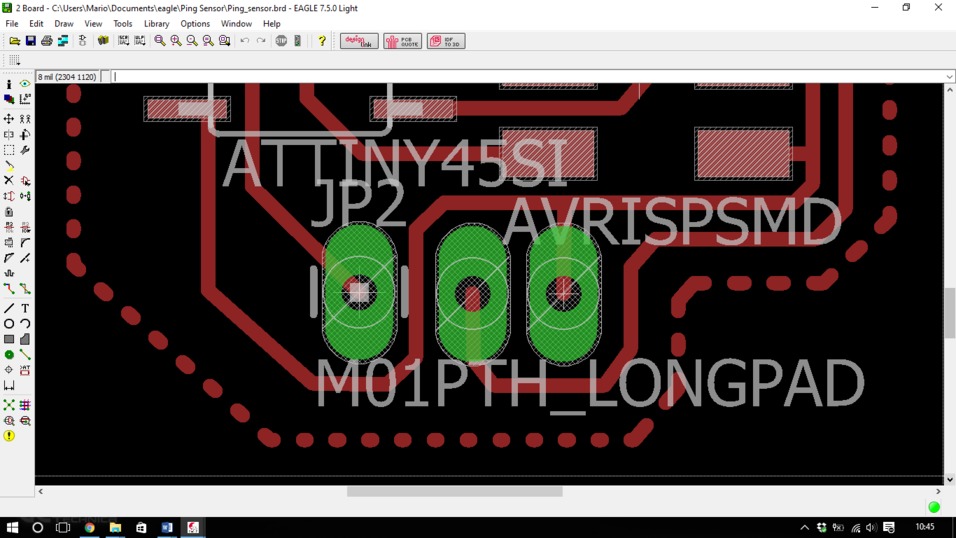The image size is (956, 538).
Task: Select the Smash tool
Action: [x=9, y=243]
